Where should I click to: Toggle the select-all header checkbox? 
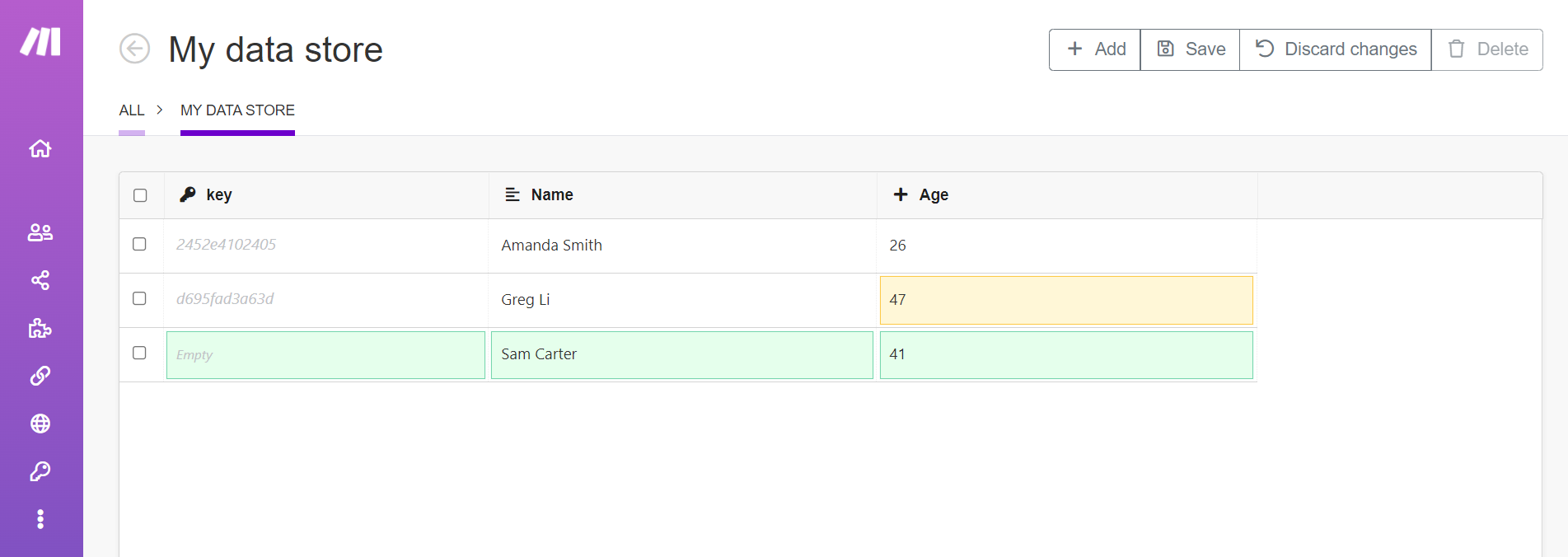(x=140, y=195)
